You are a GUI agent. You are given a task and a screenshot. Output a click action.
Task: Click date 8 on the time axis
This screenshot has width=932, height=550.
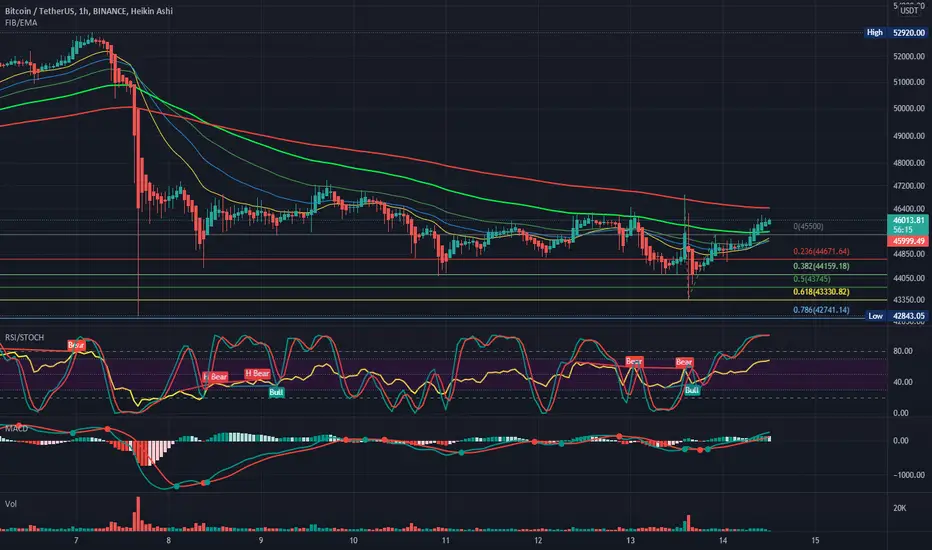(x=169, y=540)
